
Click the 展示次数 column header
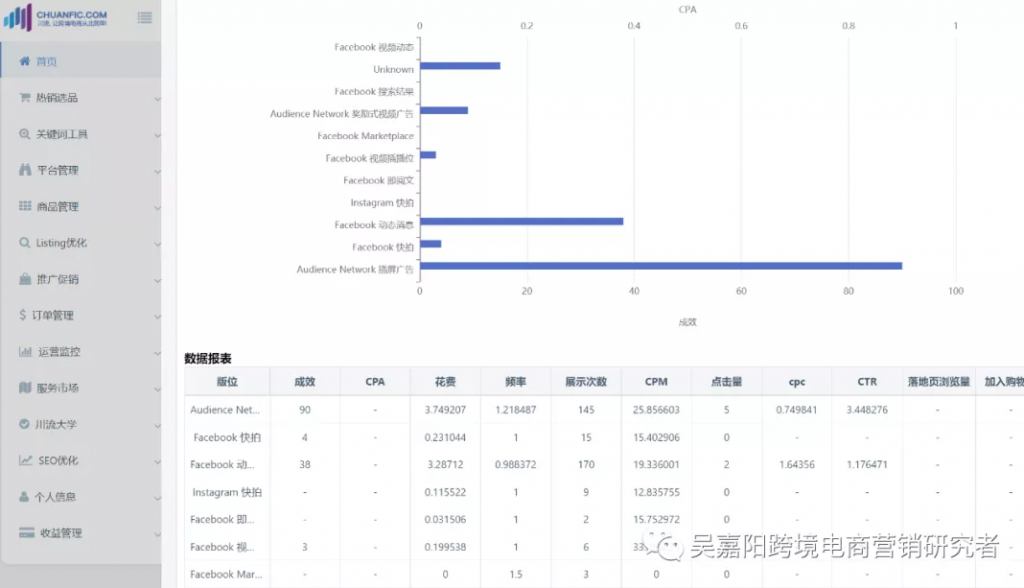pos(586,382)
